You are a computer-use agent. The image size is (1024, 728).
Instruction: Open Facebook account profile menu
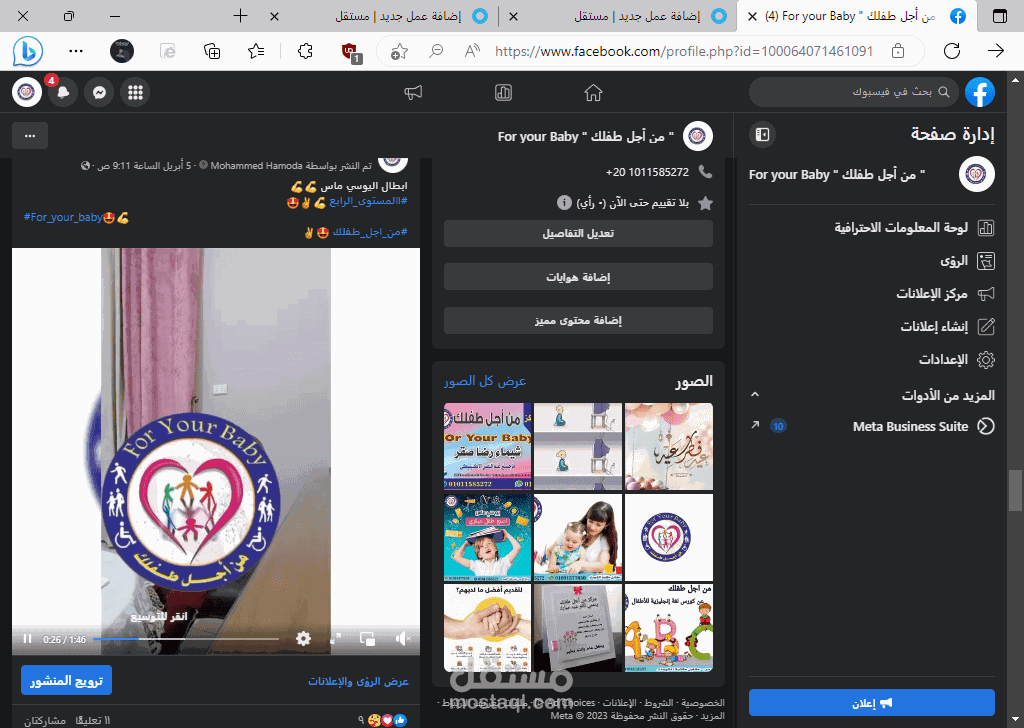pos(27,93)
